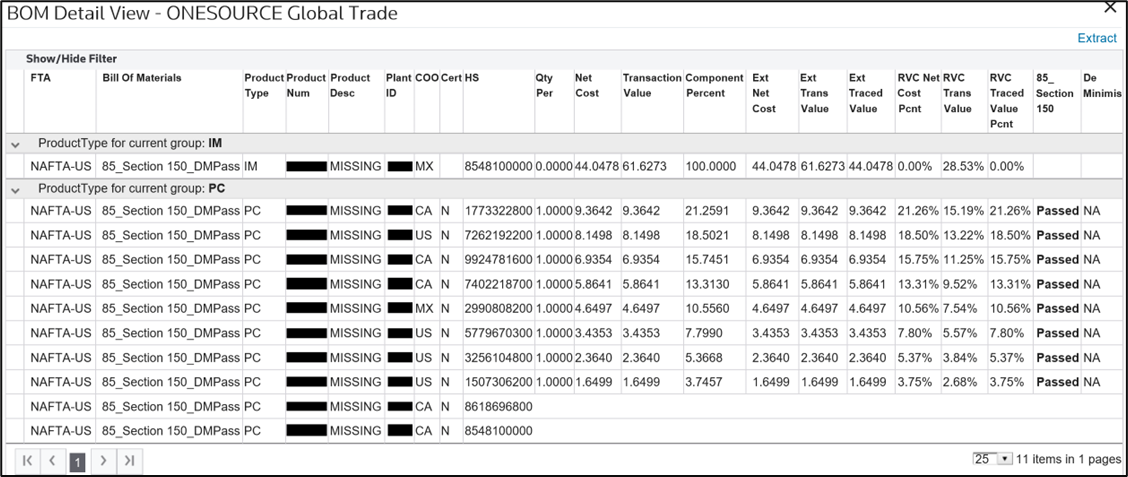The height and width of the screenshot is (477, 1128).
Task: Go to the next page
Action: coord(103,460)
